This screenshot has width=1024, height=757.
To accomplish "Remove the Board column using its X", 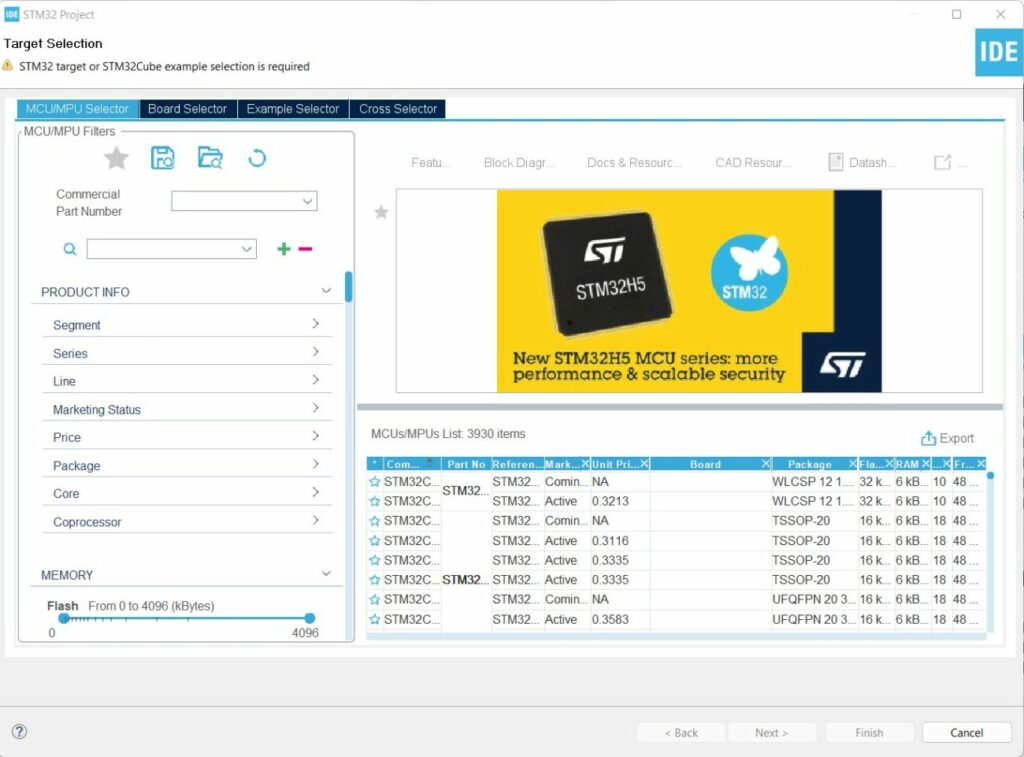I will (766, 464).
